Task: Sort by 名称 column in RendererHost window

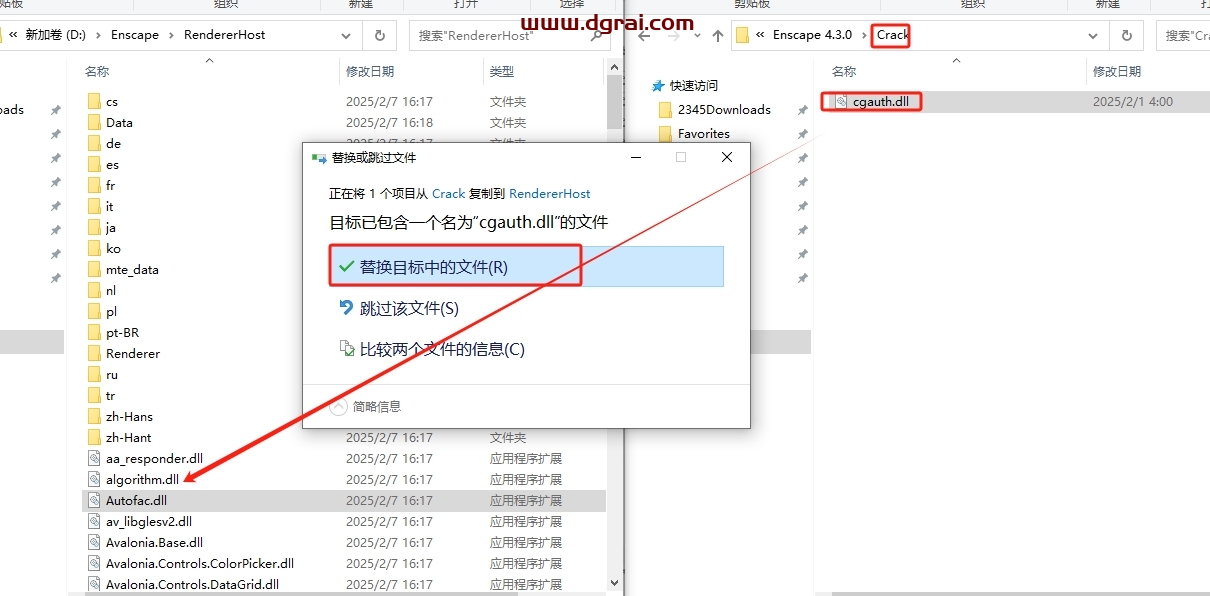Action: click(97, 72)
